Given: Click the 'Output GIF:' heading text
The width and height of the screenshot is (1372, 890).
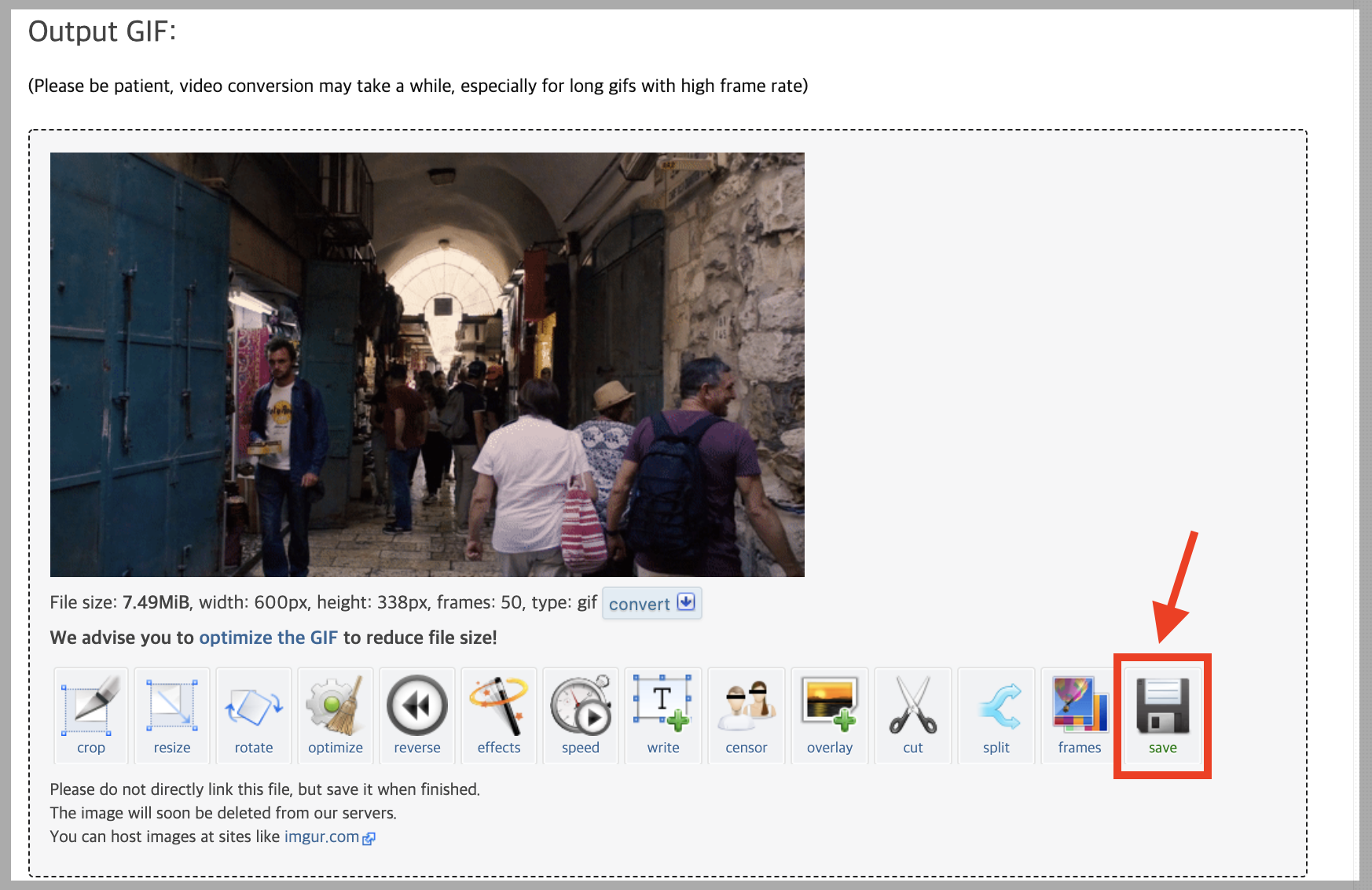Looking at the screenshot, I should coord(102,31).
